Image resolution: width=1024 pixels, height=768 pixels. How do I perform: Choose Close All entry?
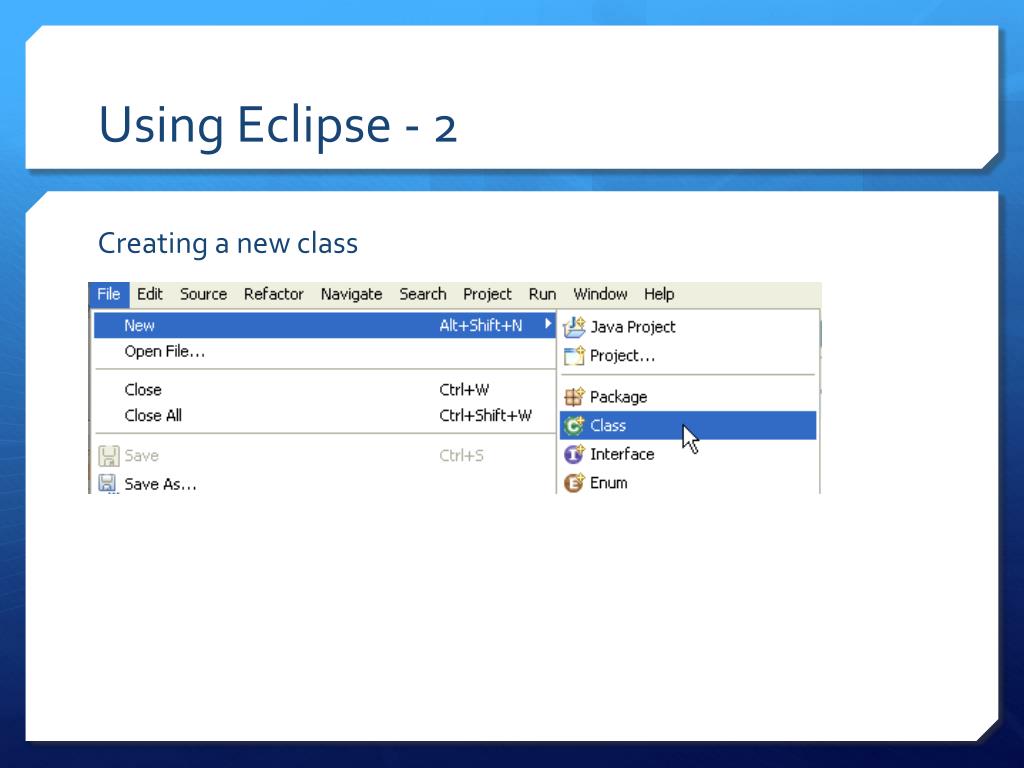pos(325,415)
